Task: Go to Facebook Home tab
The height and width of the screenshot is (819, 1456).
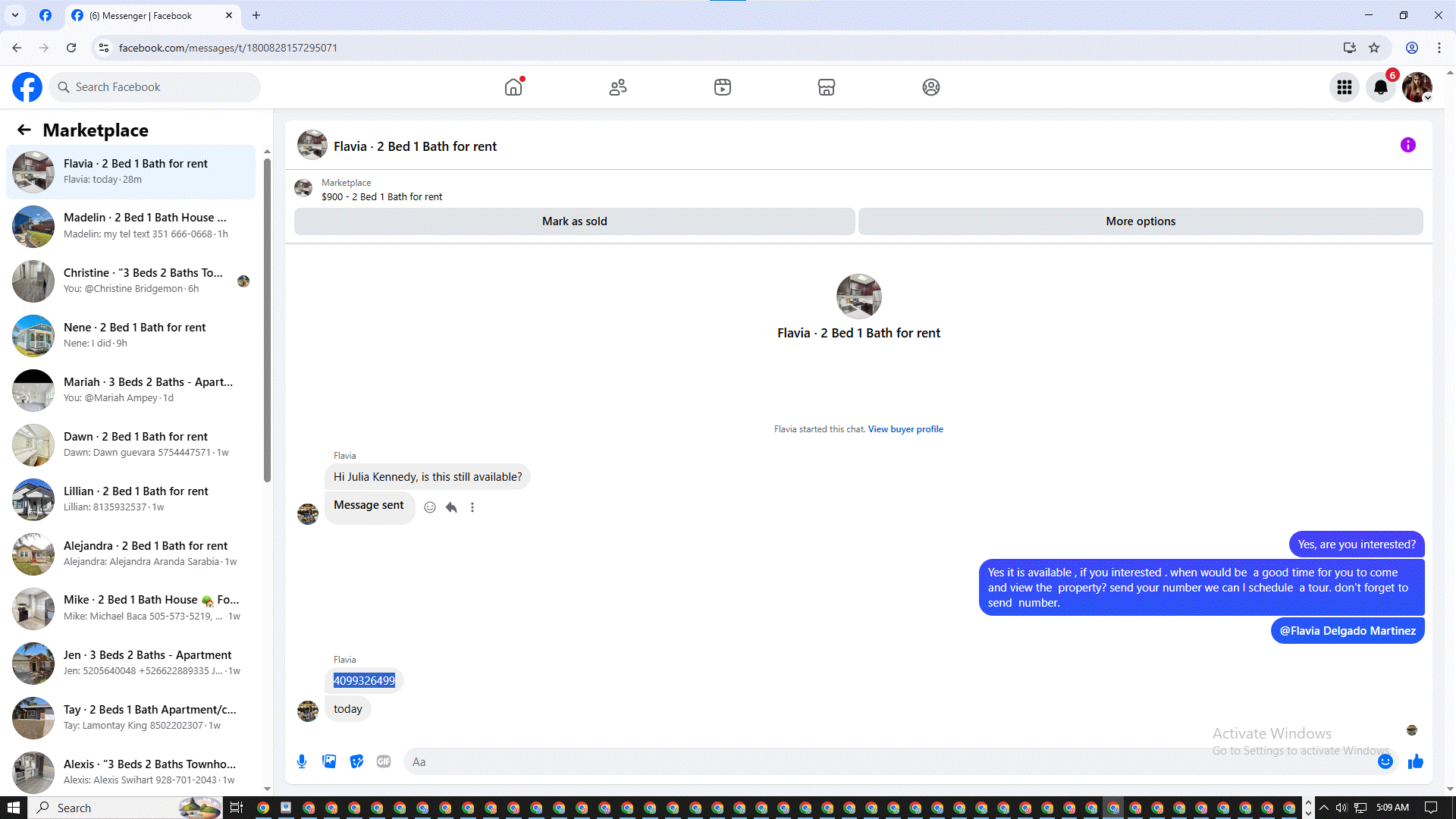Action: pyautogui.click(x=513, y=87)
